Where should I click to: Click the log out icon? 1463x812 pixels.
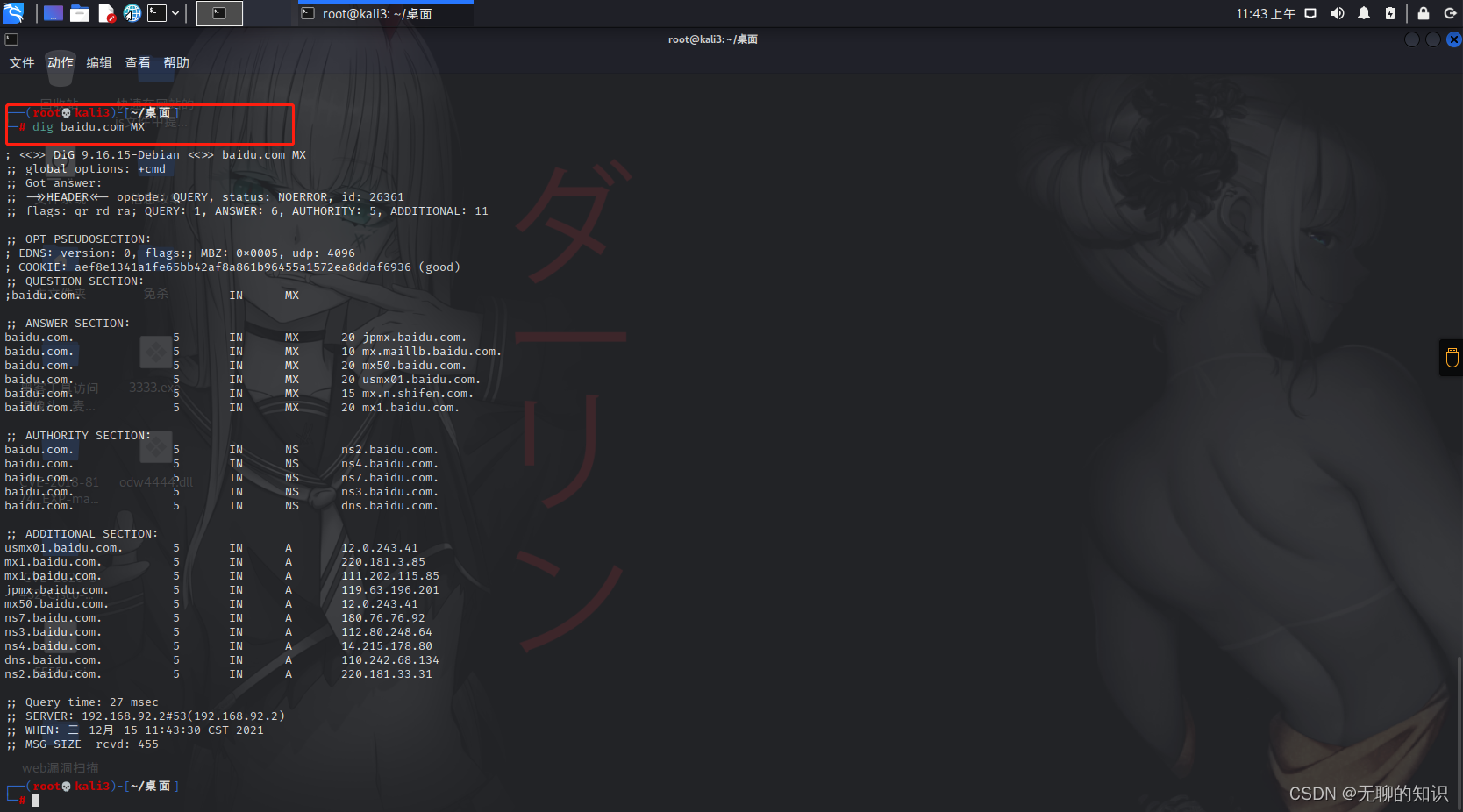[x=1451, y=13]
